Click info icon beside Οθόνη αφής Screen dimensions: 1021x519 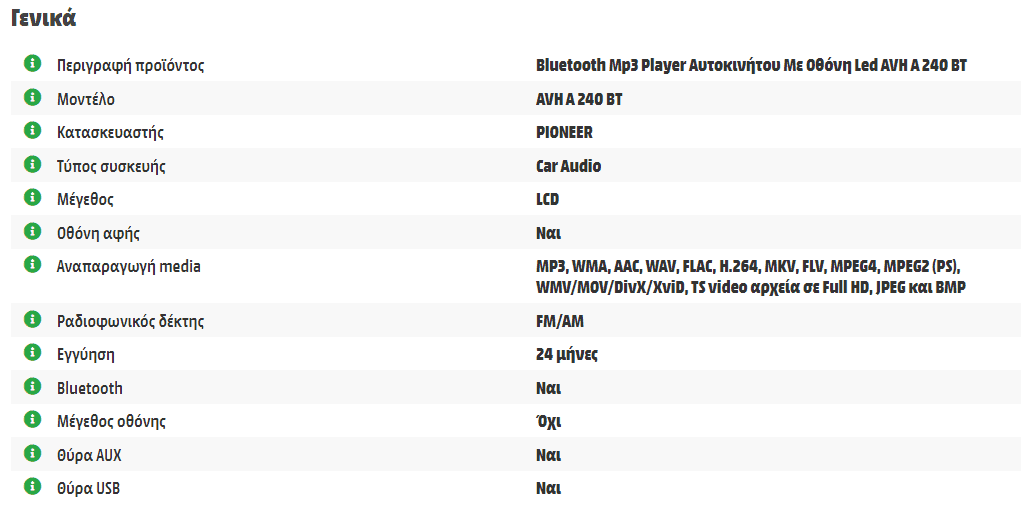point(32,232)
